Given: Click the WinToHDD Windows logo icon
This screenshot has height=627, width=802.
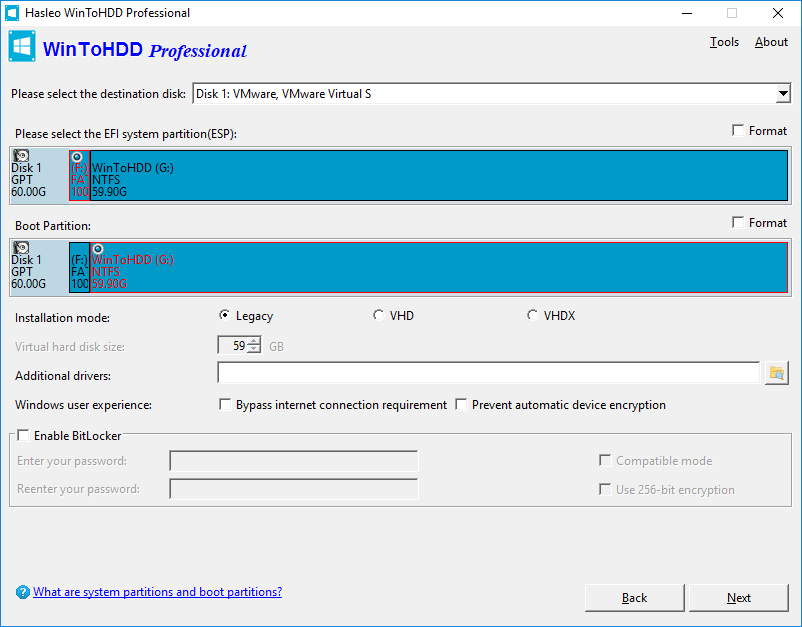Looking at the screenshot, I should pyautogui.click(x=23, y=48).
